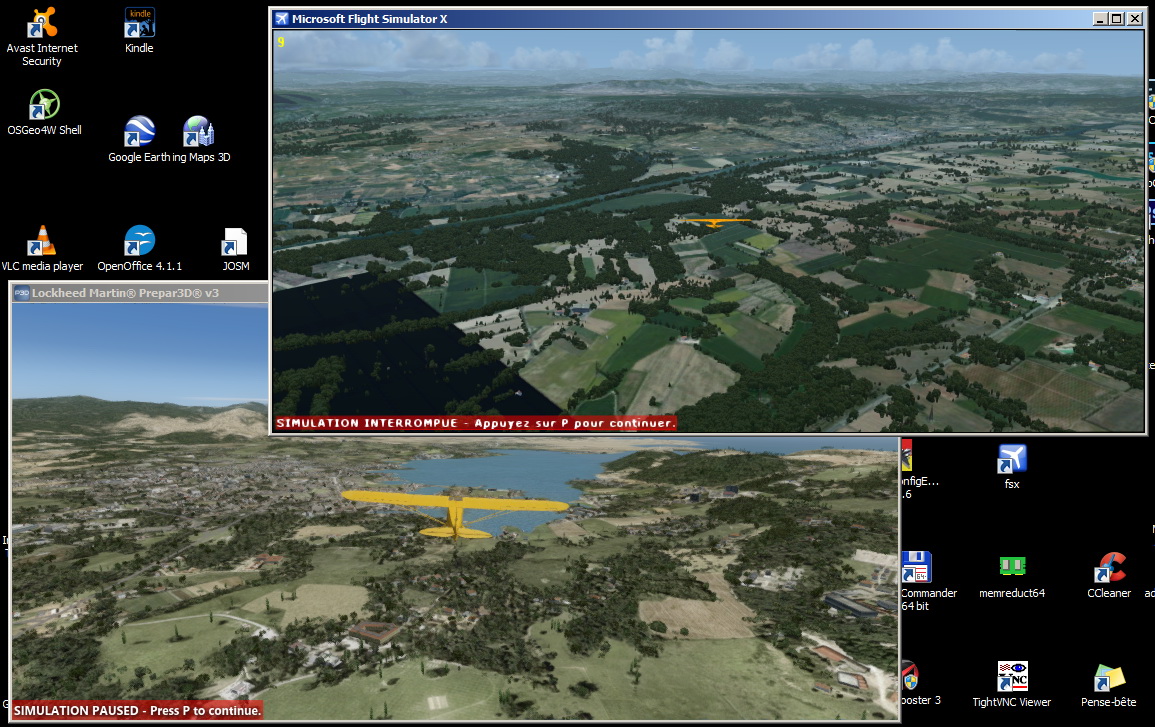1155x727 pixels.
Task: Click the yellow aircraft in Flight Simulator X
Action: point(714,221)
